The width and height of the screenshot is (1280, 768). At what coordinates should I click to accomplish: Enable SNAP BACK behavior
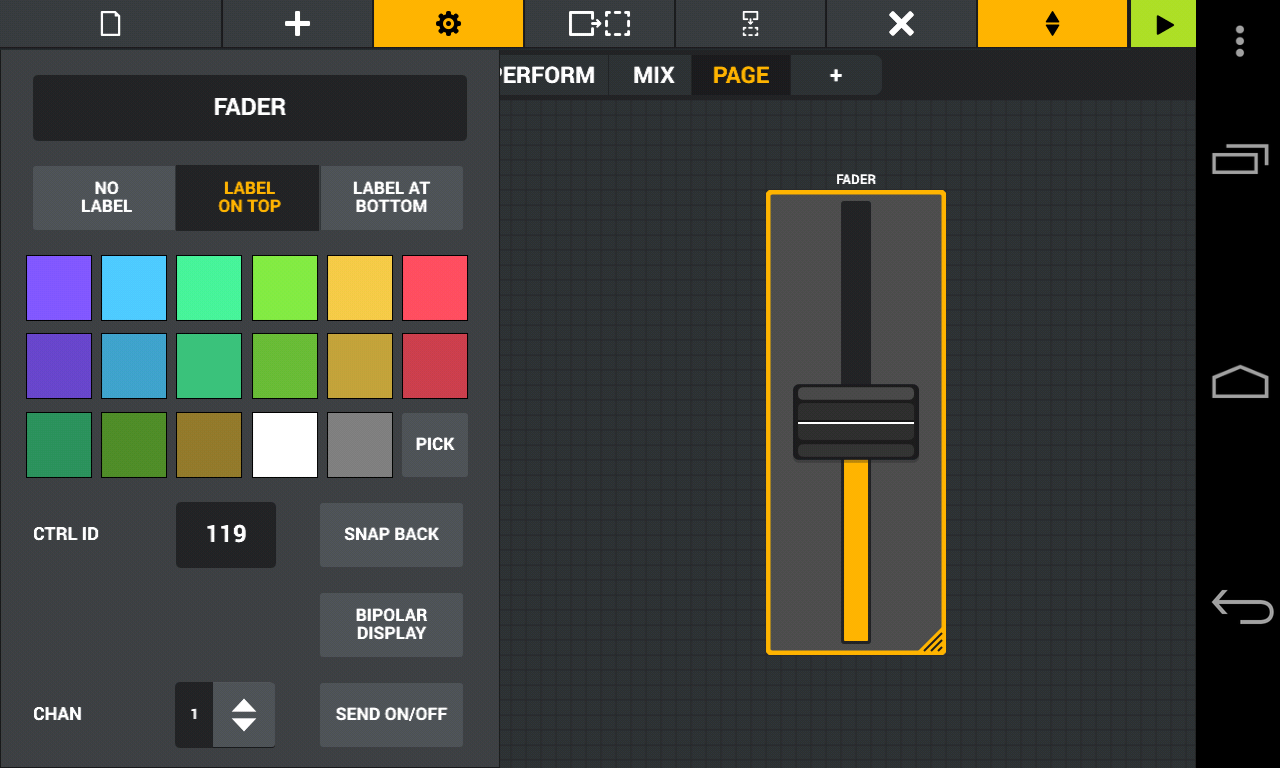[x=391, y=534]
